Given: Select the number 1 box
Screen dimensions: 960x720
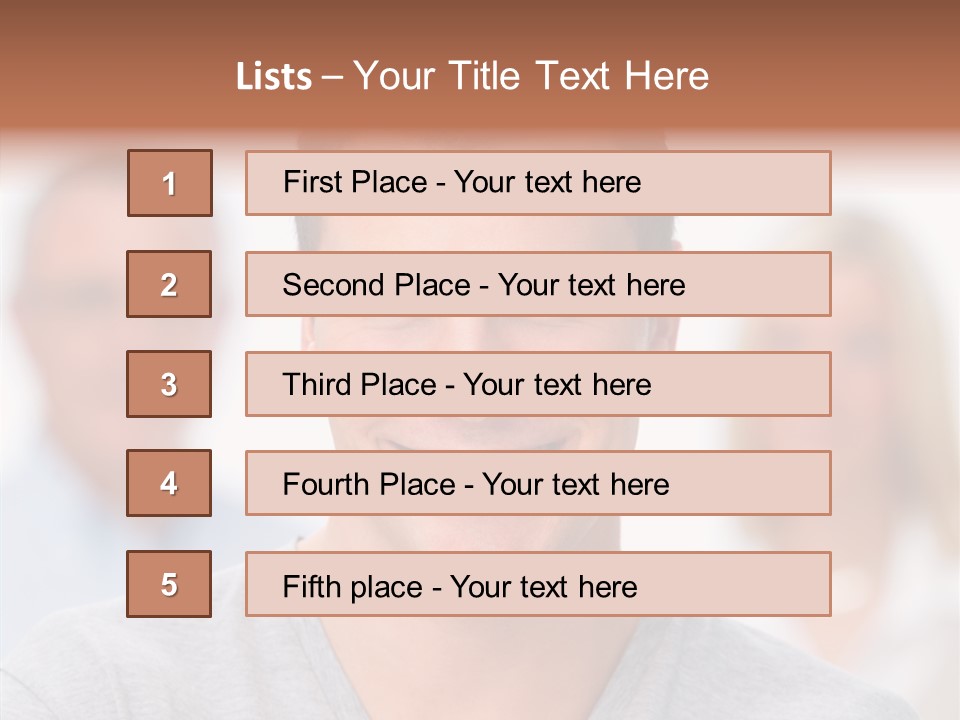Looking at the screenshot, I should tap(169, 183).
